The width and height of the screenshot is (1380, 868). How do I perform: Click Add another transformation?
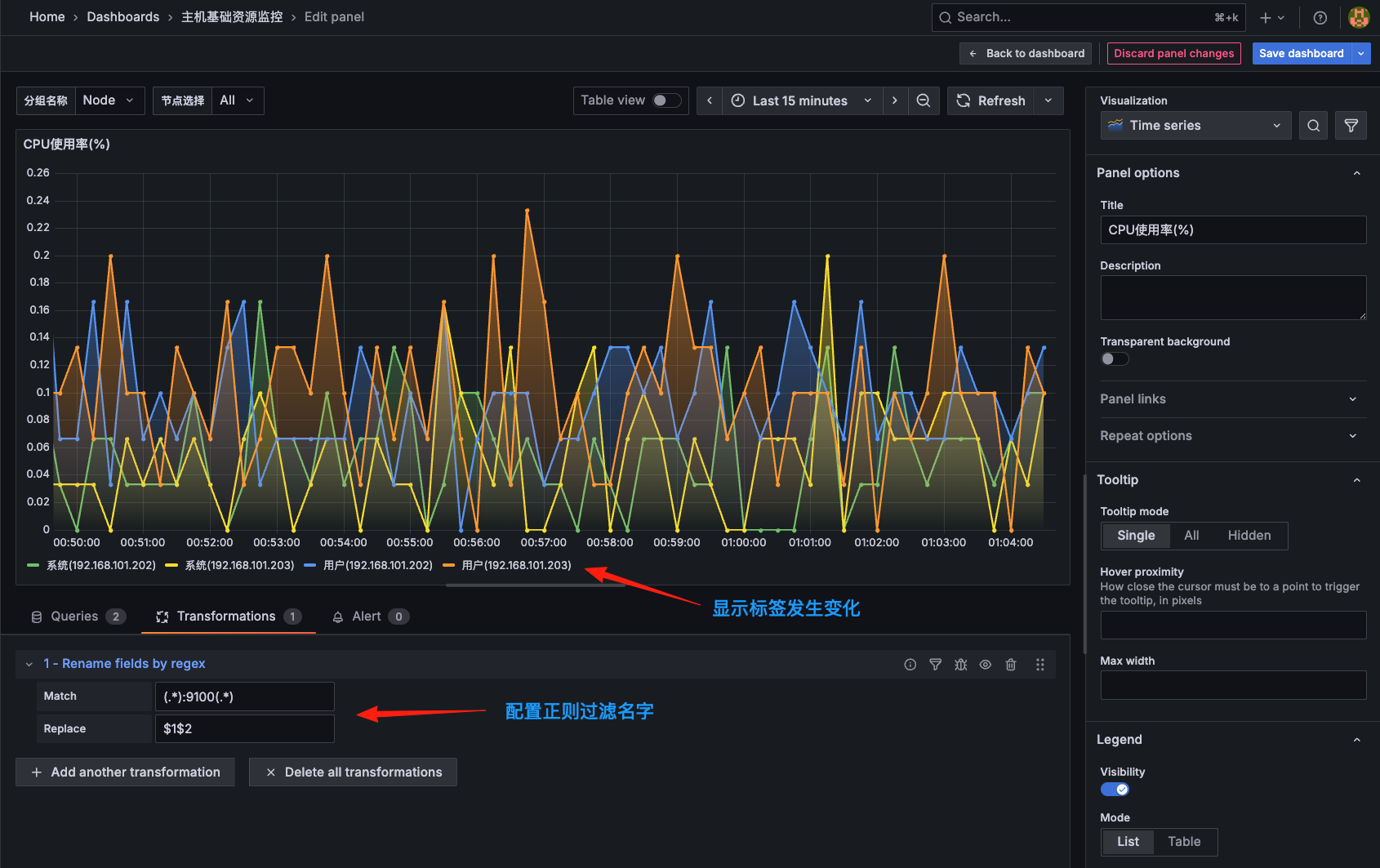(x=125, y=772)
